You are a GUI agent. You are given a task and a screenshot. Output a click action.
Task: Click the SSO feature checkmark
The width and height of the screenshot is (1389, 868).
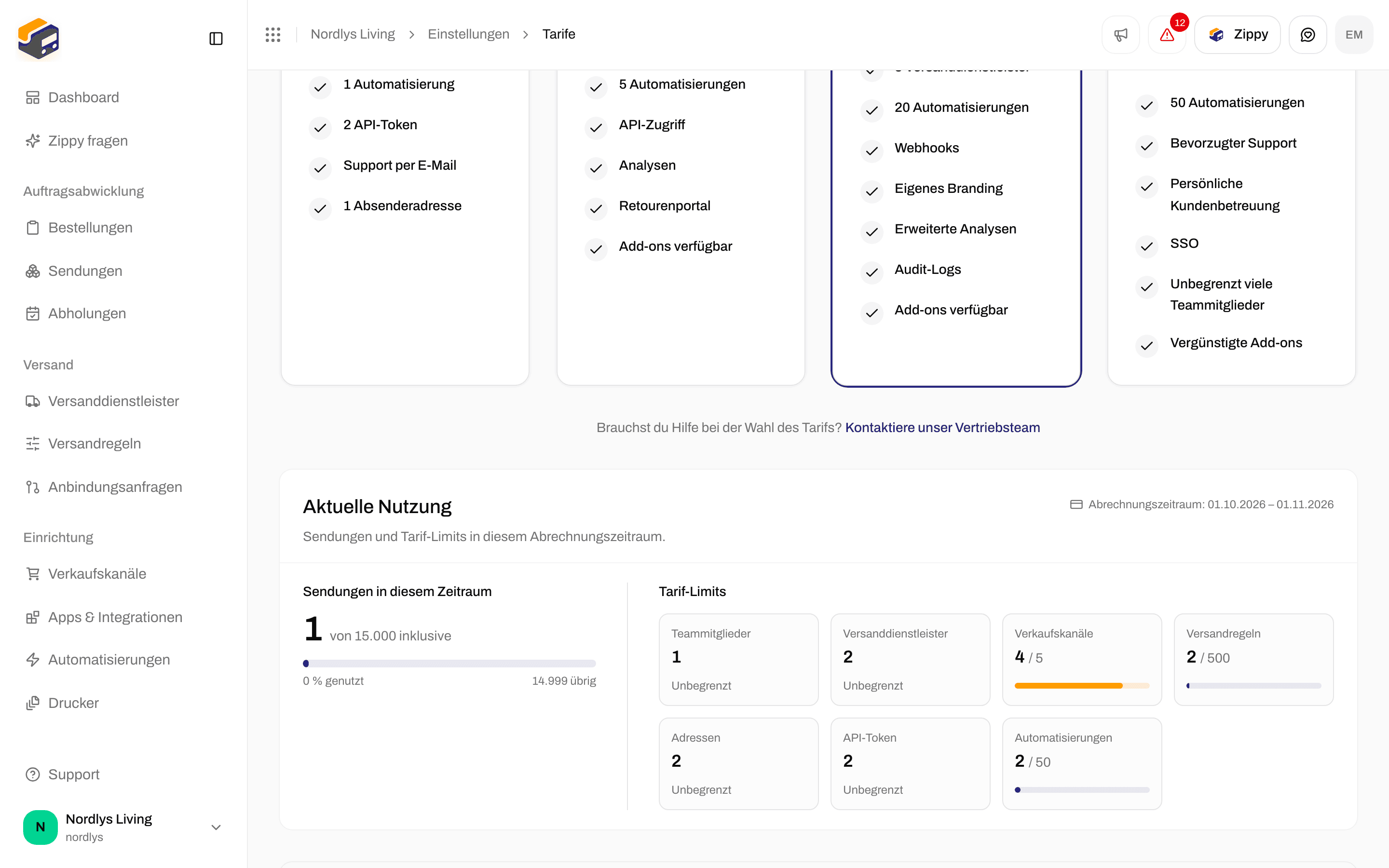click(x=1147, y=246)
